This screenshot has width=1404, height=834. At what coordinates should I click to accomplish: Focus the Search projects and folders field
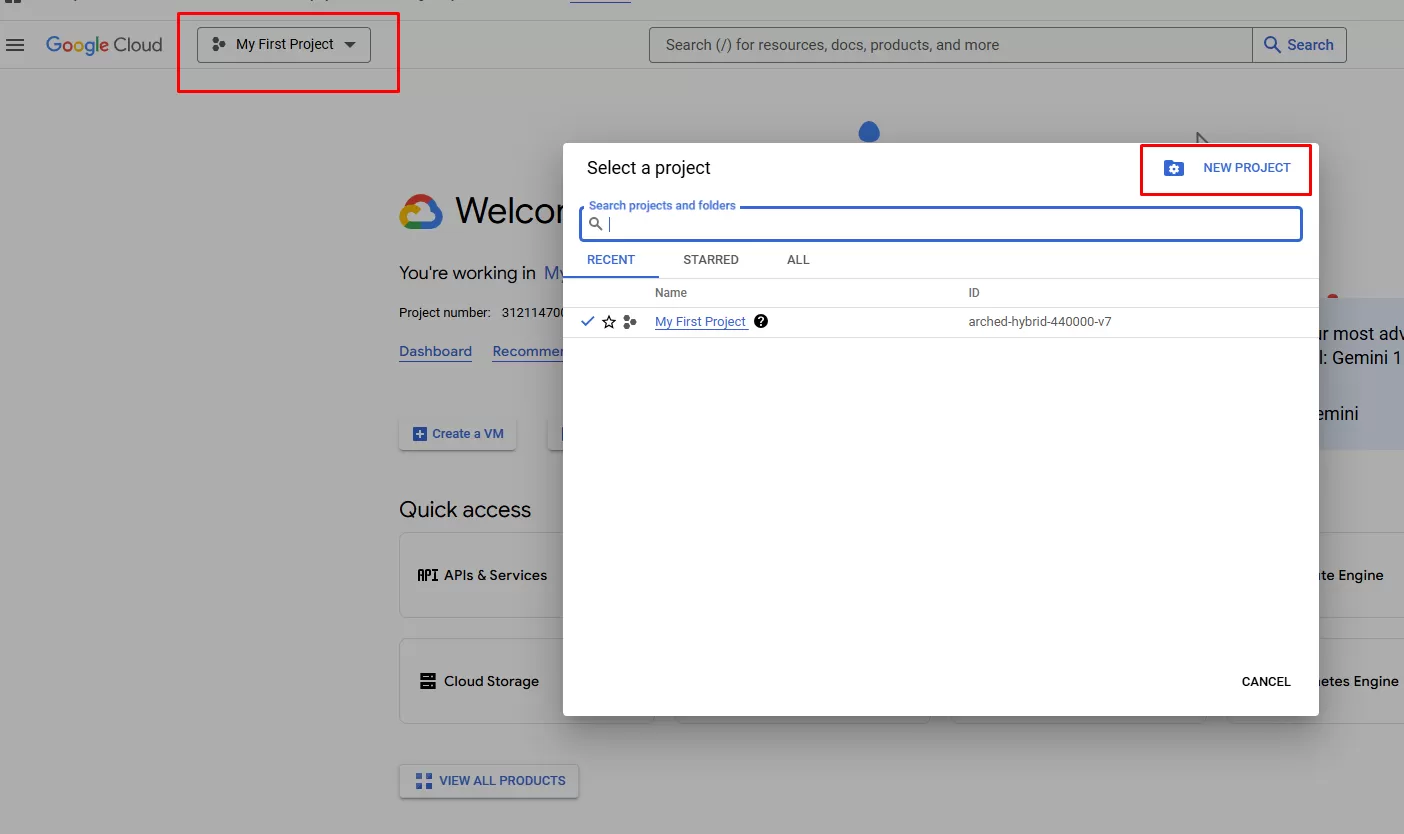click(x=950, y=224)
